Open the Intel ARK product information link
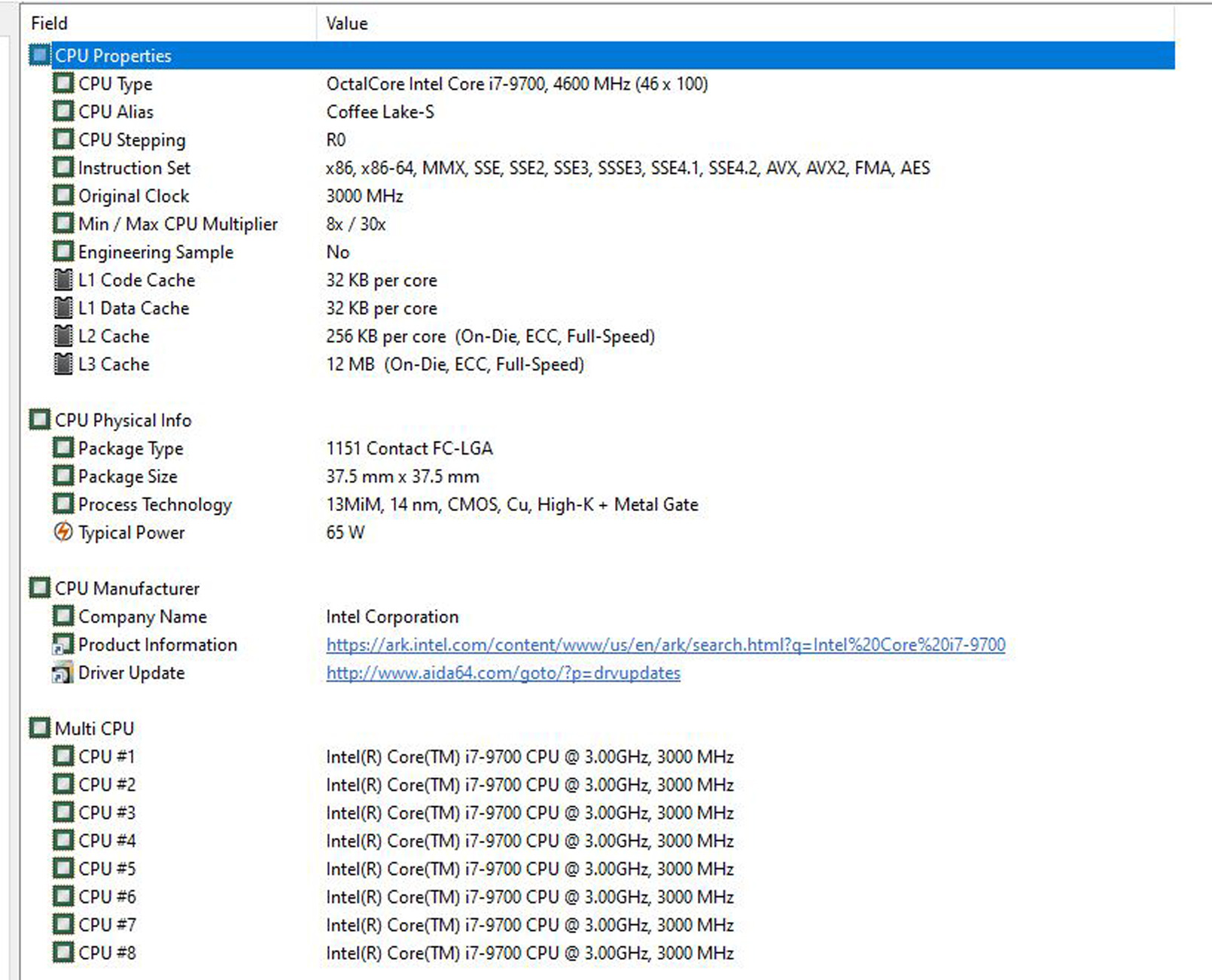The height and width of the screenshot is (980, 1212). point(665,645)
